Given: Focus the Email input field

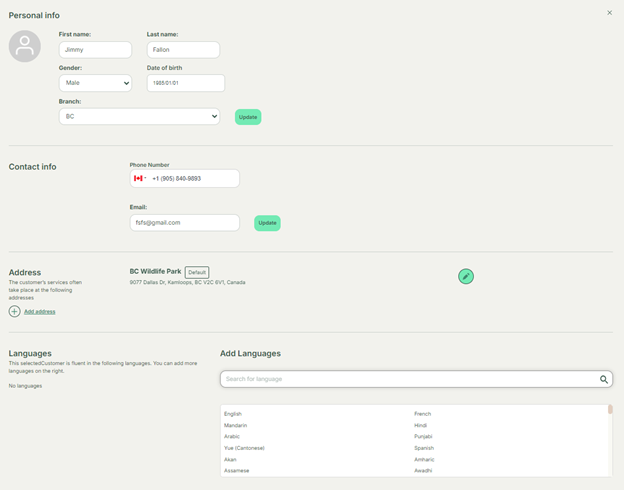Looking at the screenshot, I should pos(184,223).
